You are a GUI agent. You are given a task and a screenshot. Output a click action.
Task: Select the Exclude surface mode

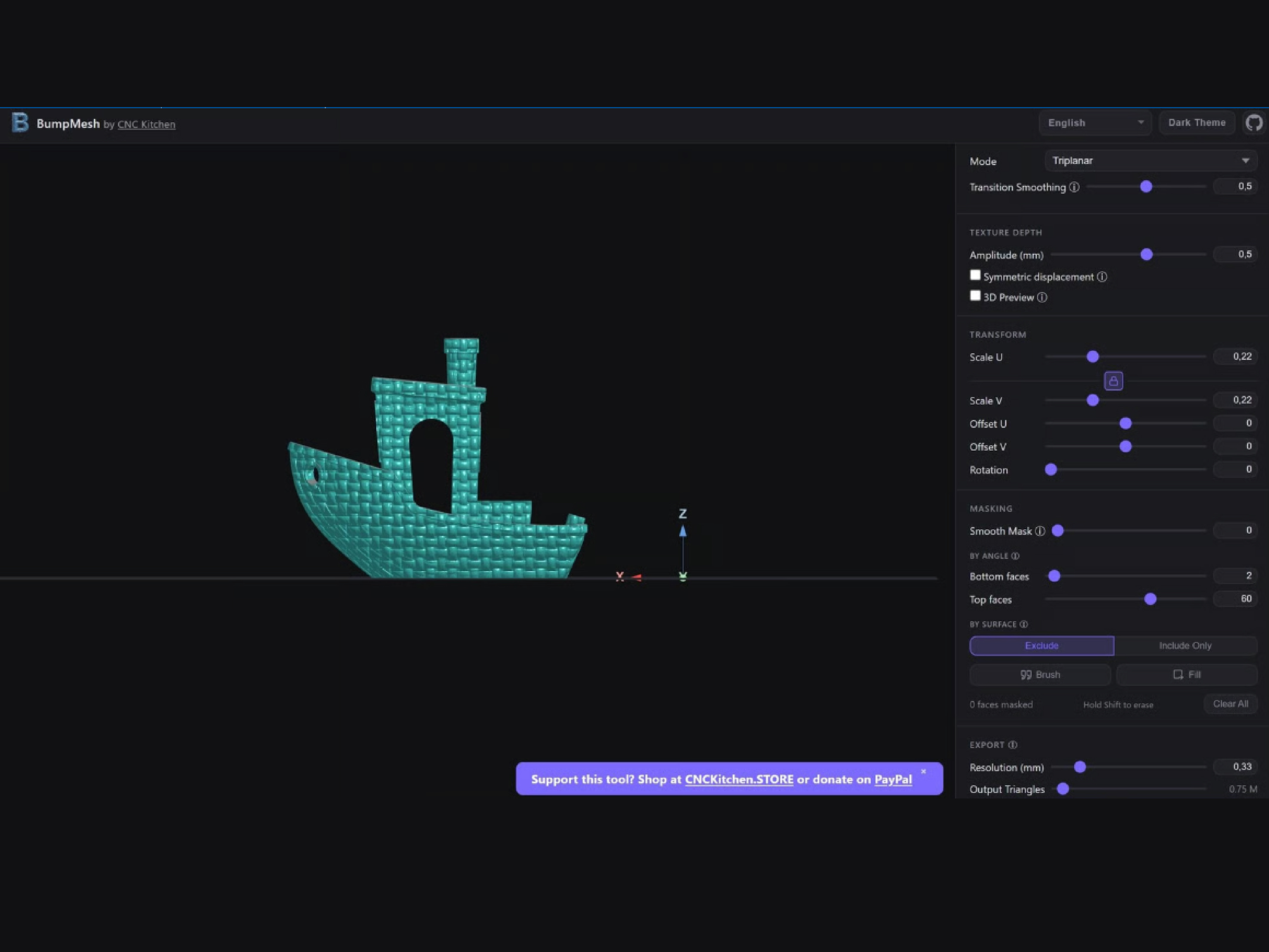[x=1041, y=646]
